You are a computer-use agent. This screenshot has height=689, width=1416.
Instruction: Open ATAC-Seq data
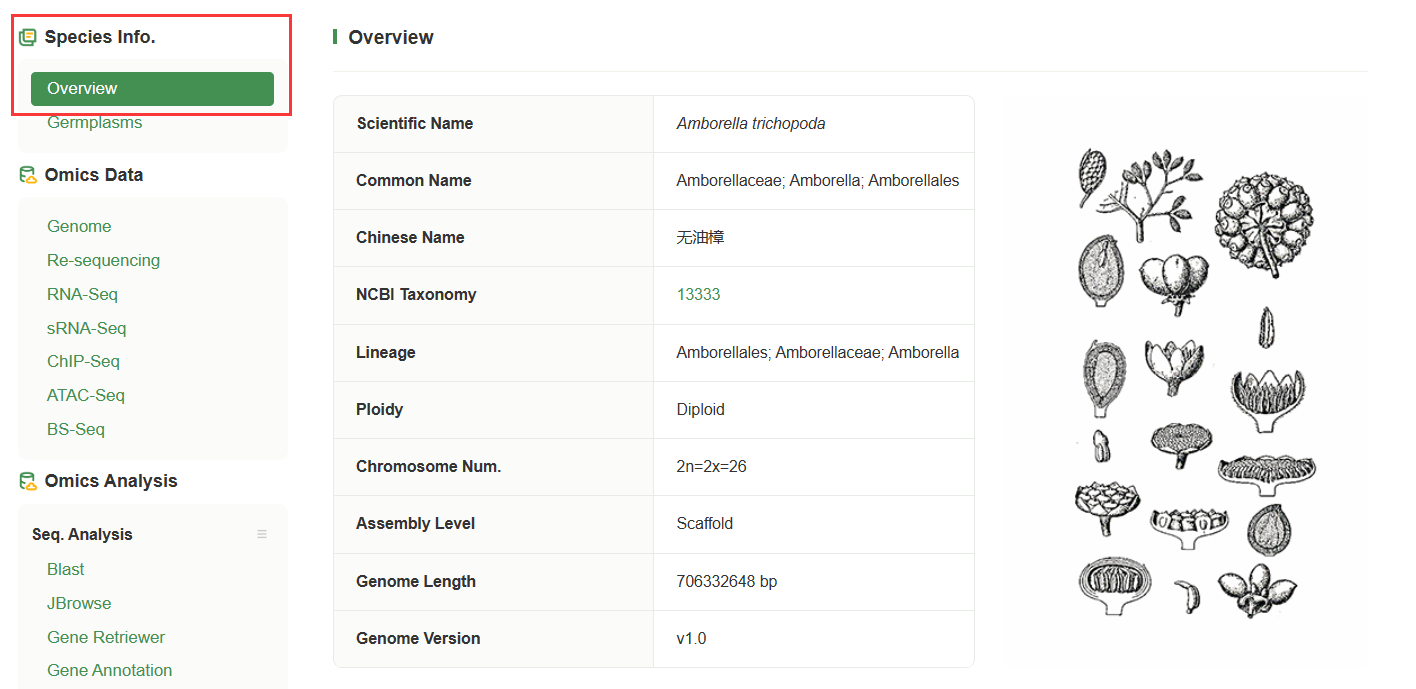pos(86,395)
